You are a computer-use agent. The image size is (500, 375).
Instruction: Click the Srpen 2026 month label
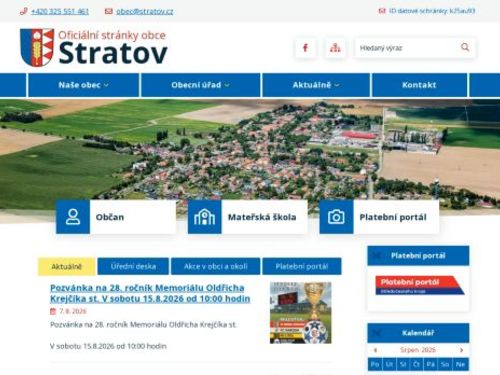coord(418,350)
